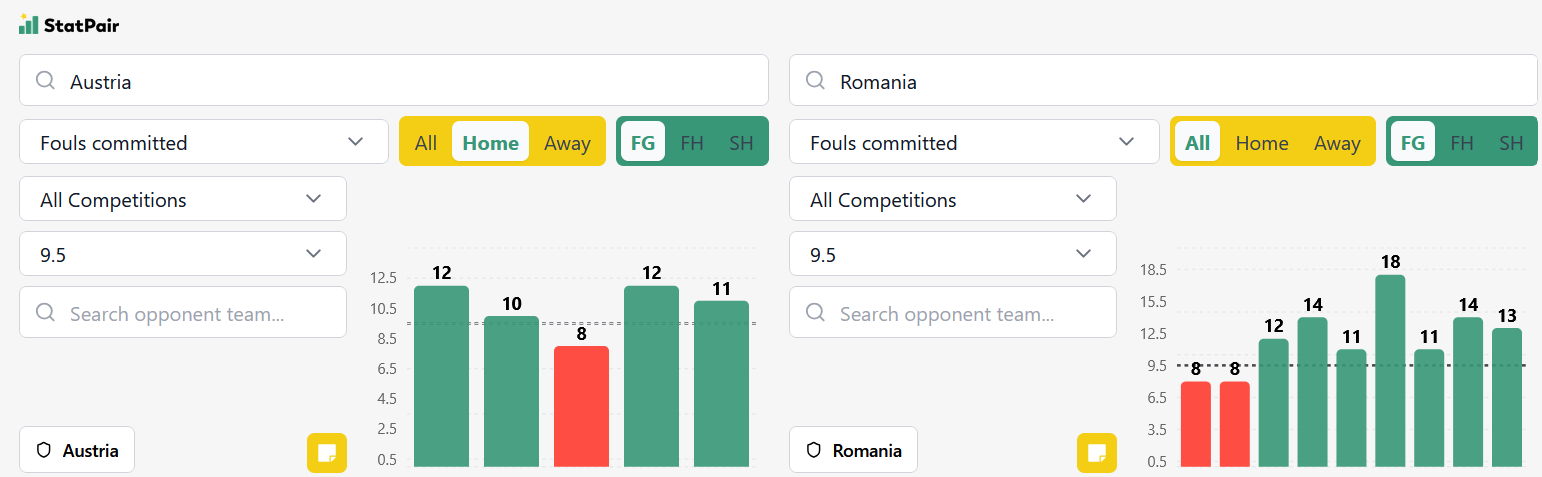1542x477 pixels.
Task: Open the yellow note icon beside Romania
Action: 1097,453
